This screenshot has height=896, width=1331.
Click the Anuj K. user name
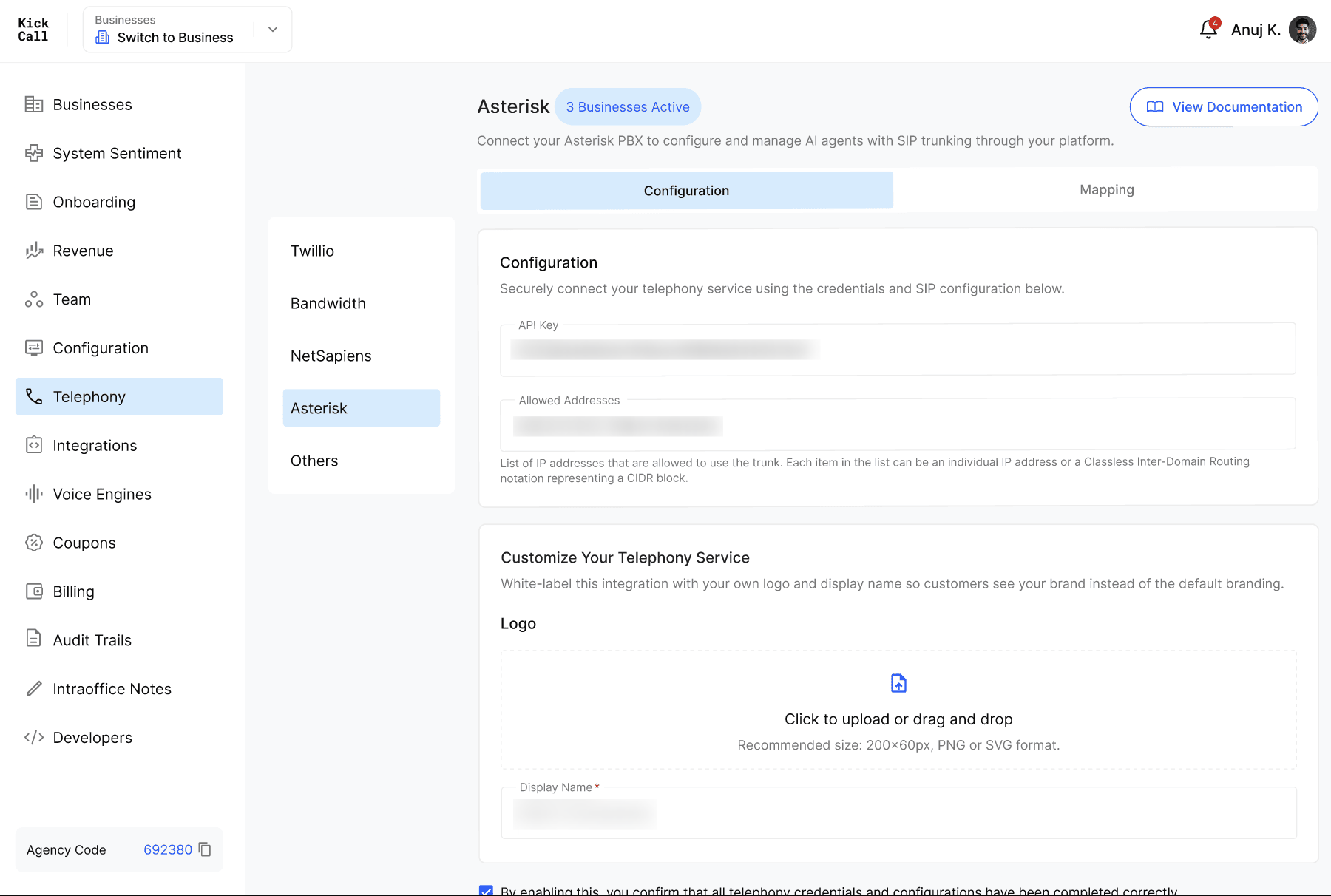click(1256, 30)
